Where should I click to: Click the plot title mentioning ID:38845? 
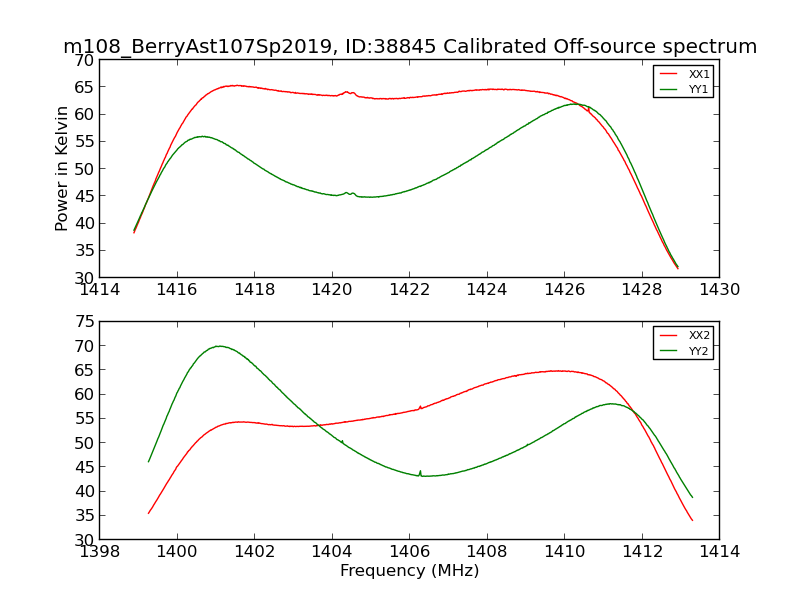pos(410,46)
